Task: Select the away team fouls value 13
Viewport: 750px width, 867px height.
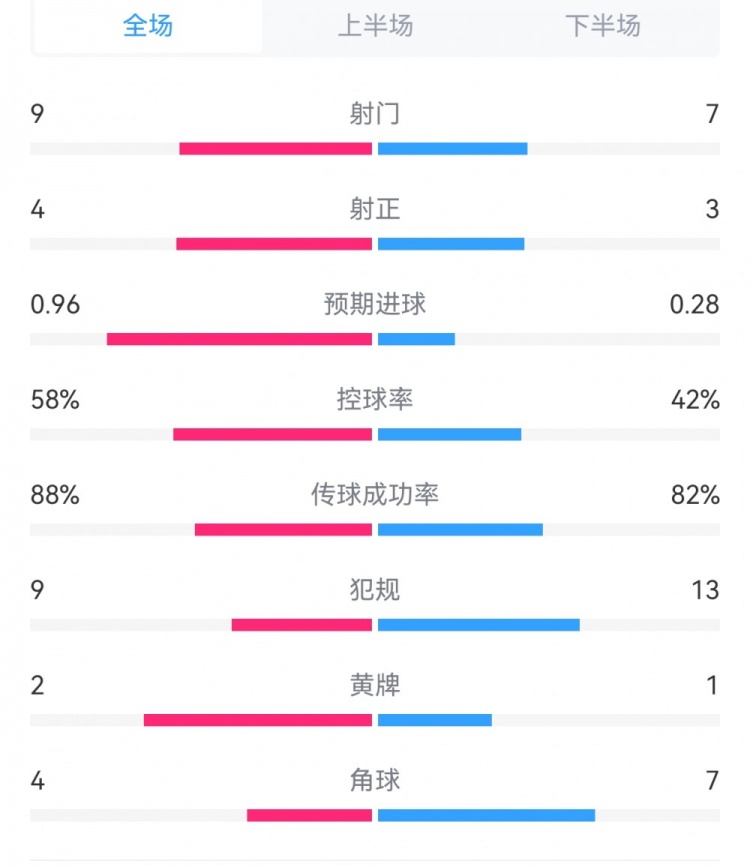Action: [x=707, y=590]
